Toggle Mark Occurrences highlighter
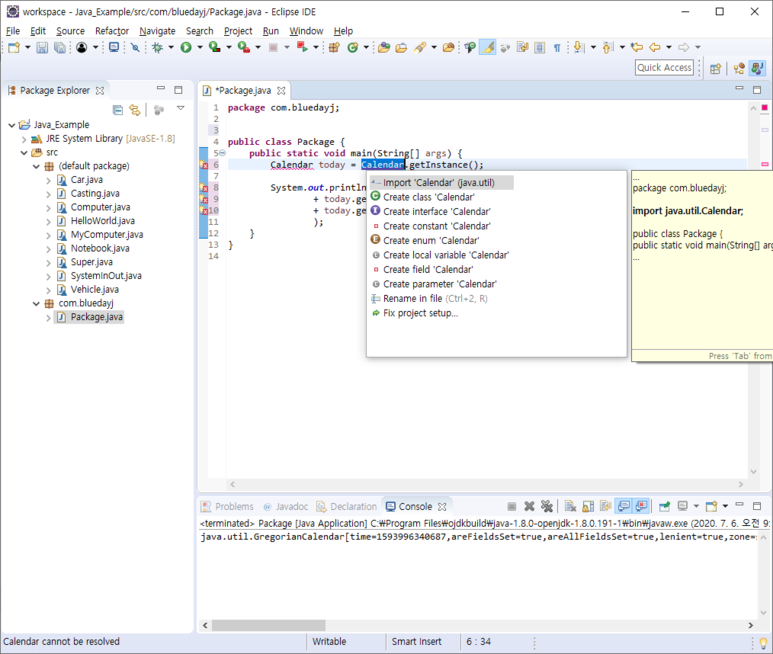 [x=488, y=47]
